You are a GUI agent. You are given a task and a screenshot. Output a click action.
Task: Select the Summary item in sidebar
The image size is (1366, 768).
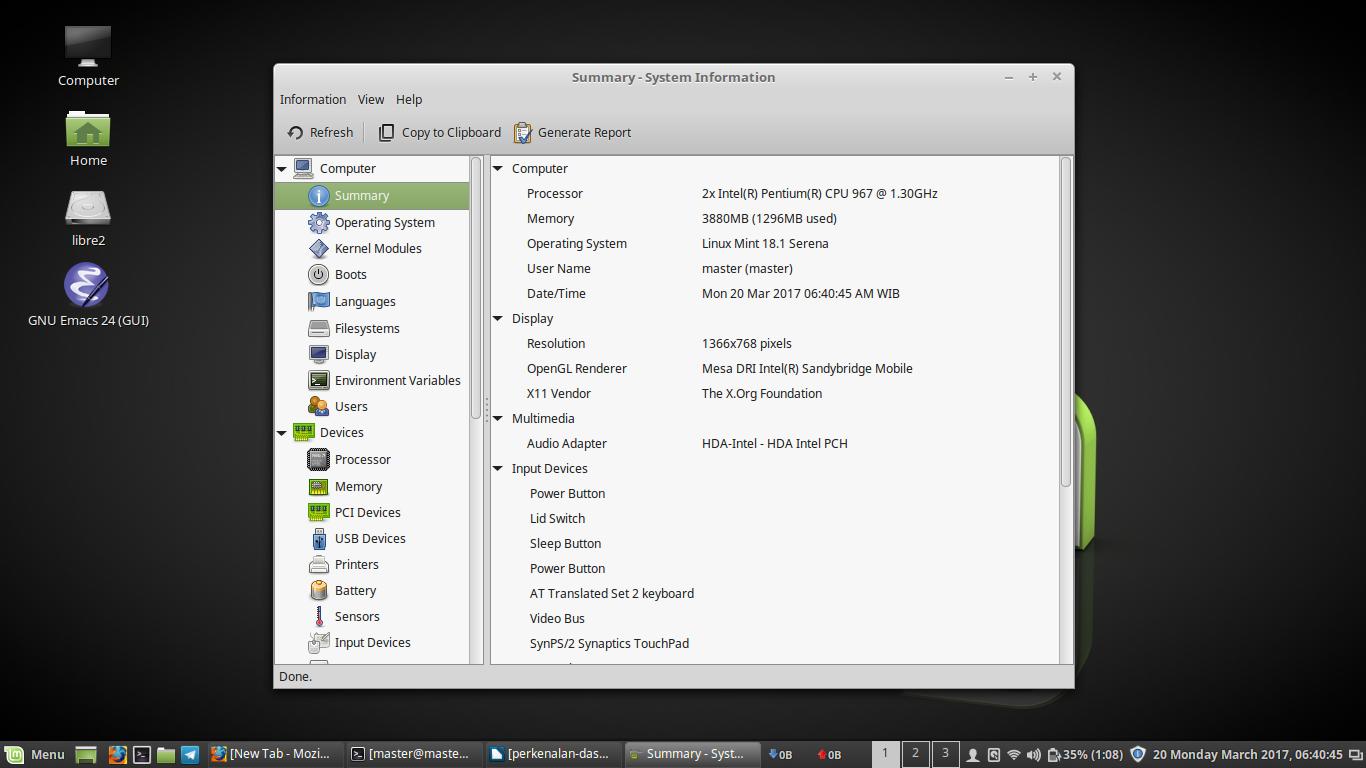pos(372,196)
